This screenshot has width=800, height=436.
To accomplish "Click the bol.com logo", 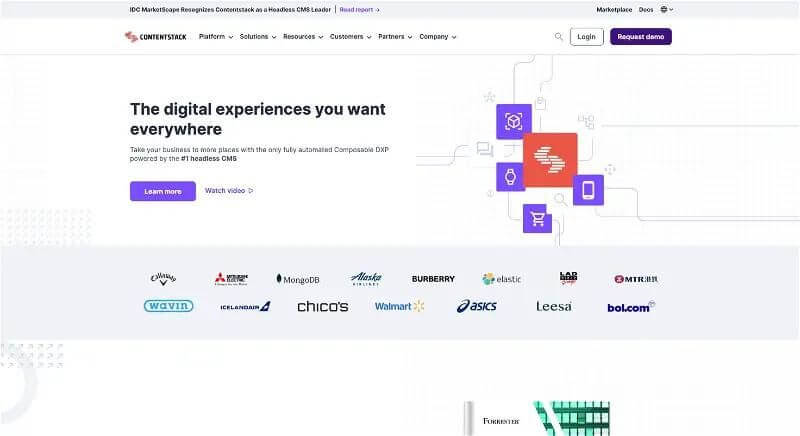I will click(x=631, y=307).
